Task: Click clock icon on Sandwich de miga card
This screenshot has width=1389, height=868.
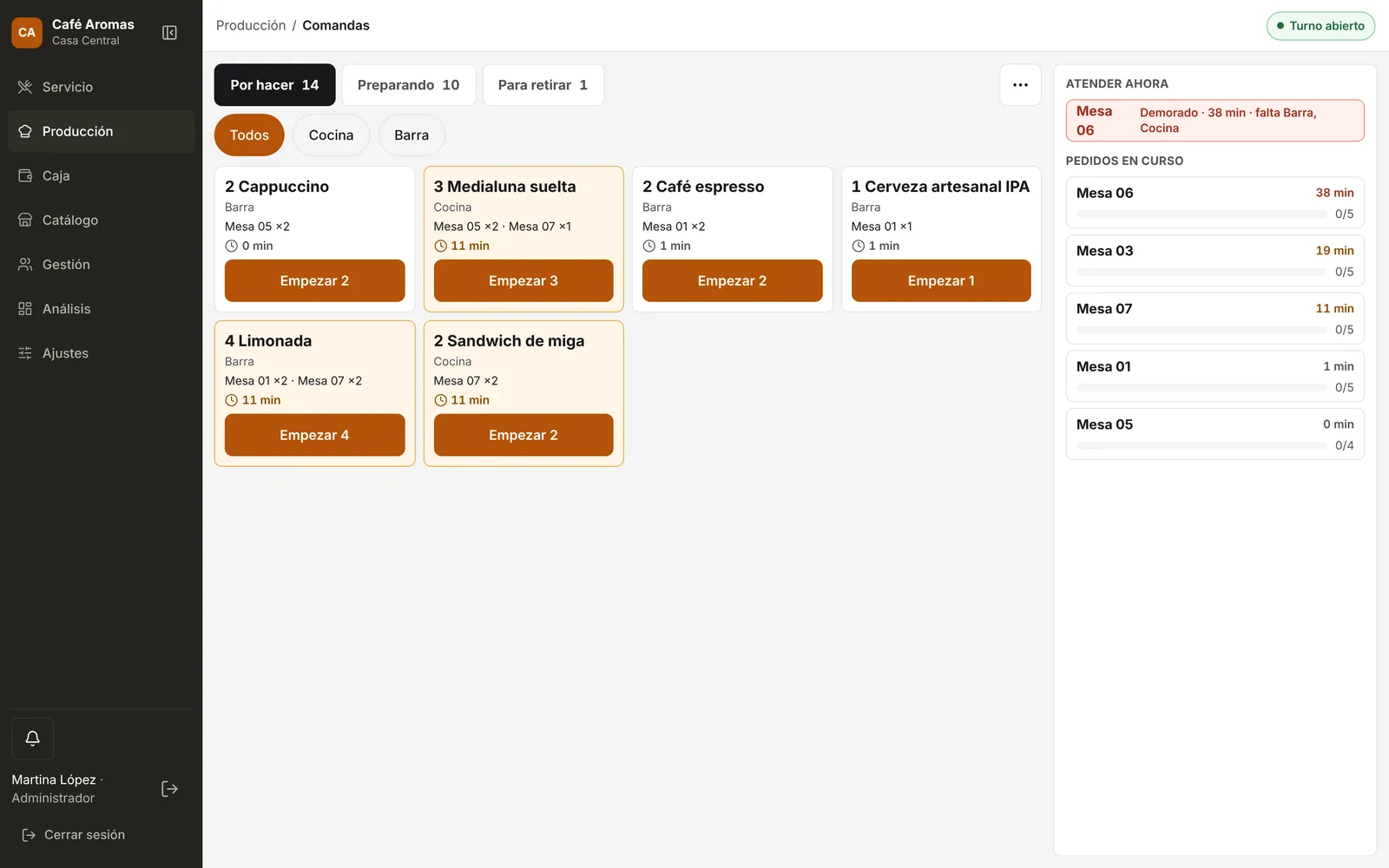Action: point(440,400)
